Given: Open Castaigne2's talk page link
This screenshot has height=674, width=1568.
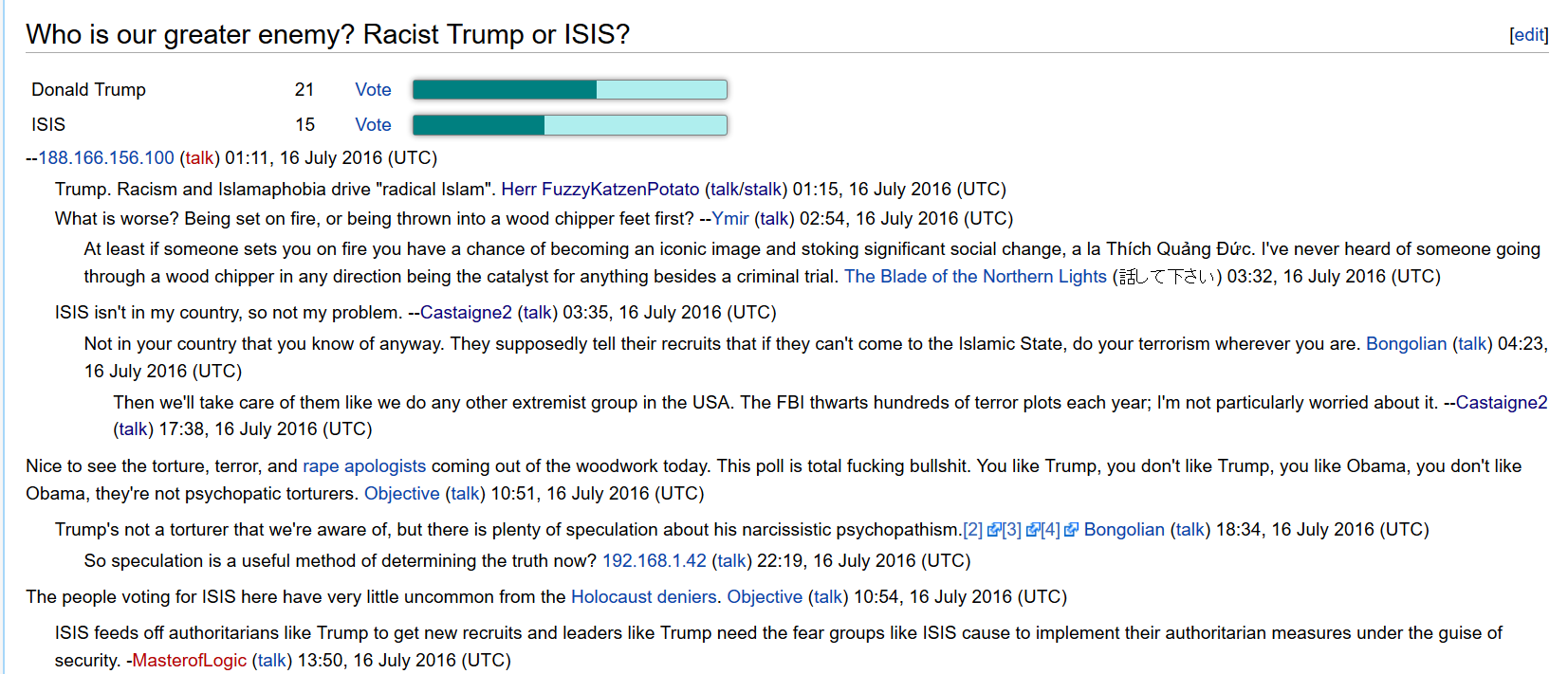Looking at the screenshot, I should [537, 312].
